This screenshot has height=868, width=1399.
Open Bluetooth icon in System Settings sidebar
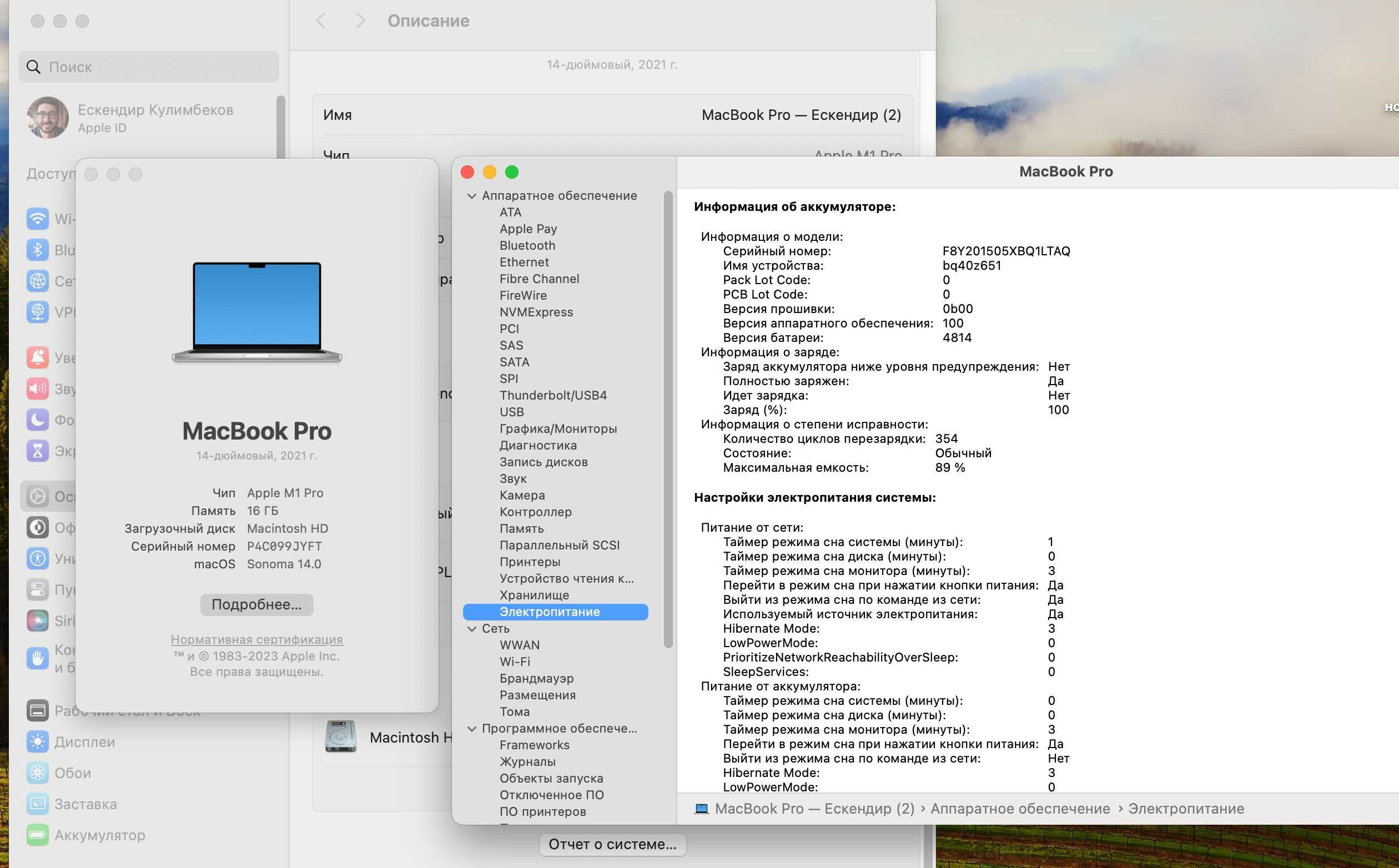click(37, 250)
